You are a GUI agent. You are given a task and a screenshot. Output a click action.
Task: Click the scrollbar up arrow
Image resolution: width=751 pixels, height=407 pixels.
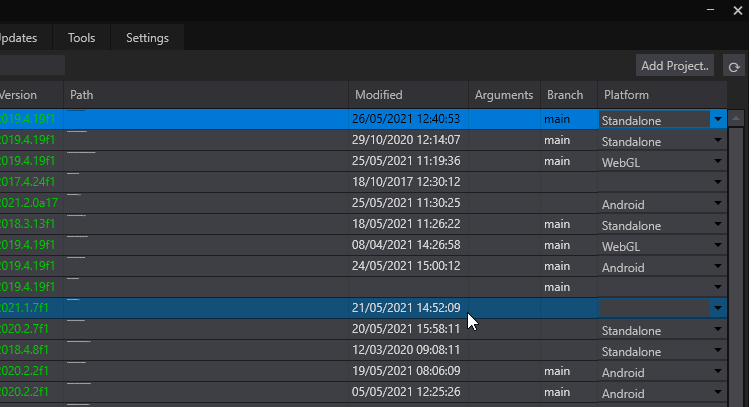pos(736,118)
